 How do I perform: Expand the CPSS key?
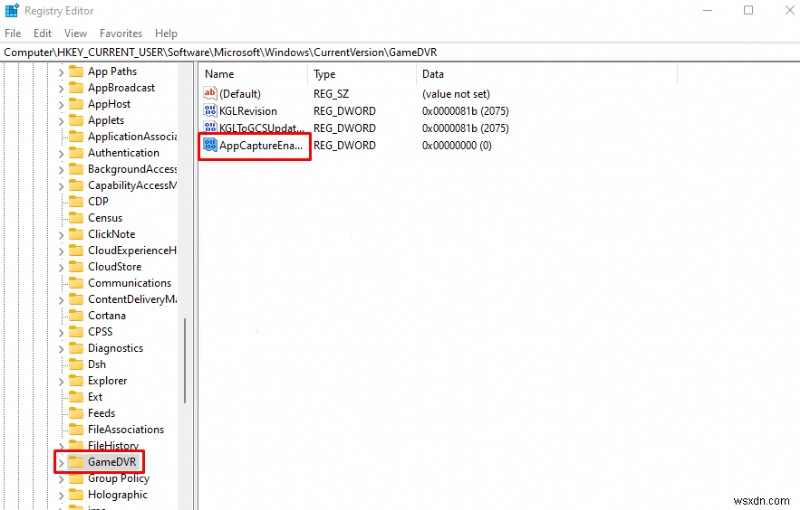coord(61,333)
